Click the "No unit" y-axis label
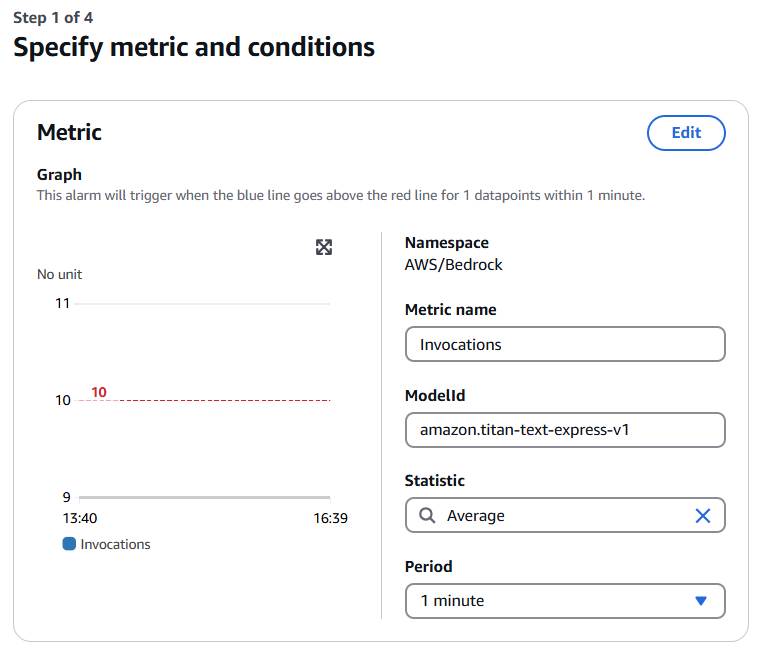The height and width of the screenshot is (657, 763). coord(60,274)
